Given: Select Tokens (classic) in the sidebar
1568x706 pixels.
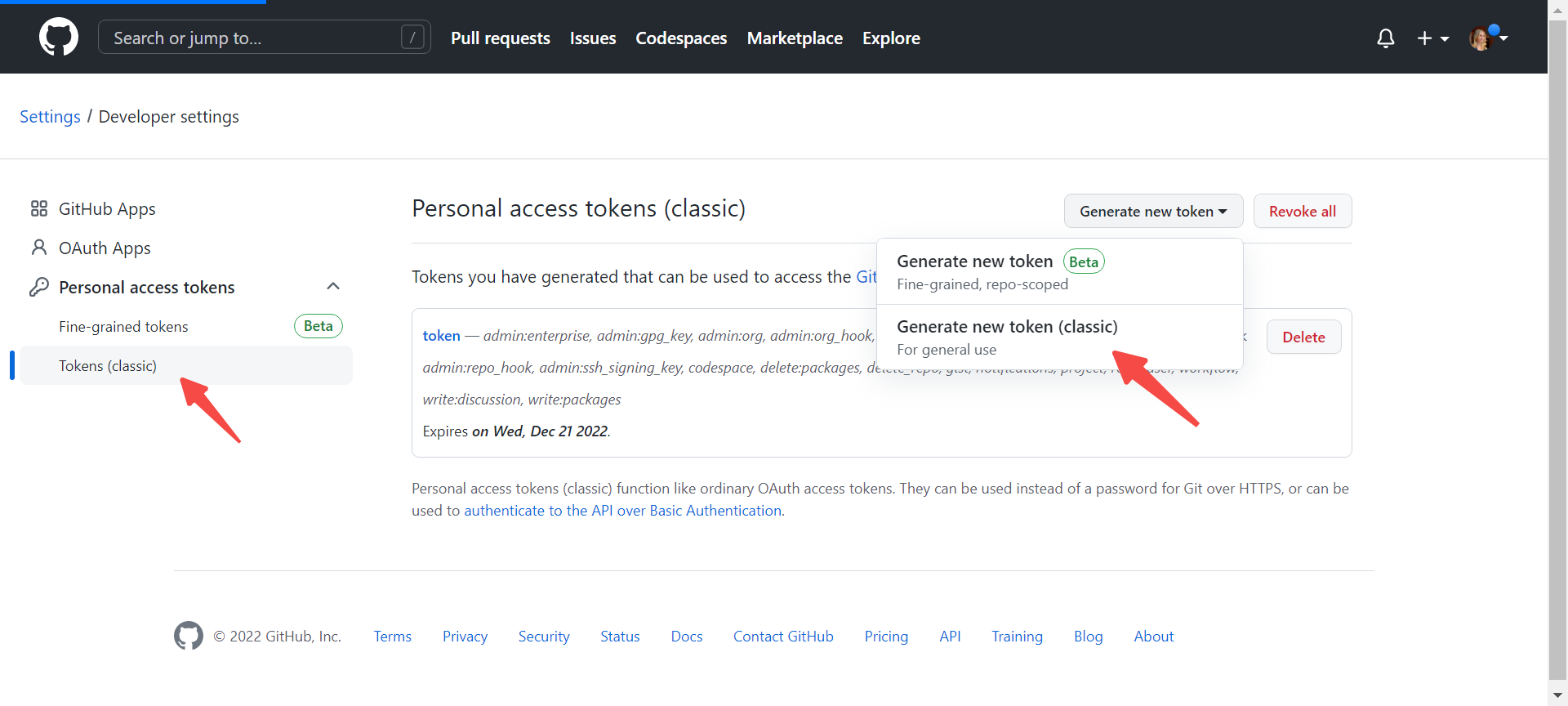Looking at the screenshot, I should click(x=186, y=365).
